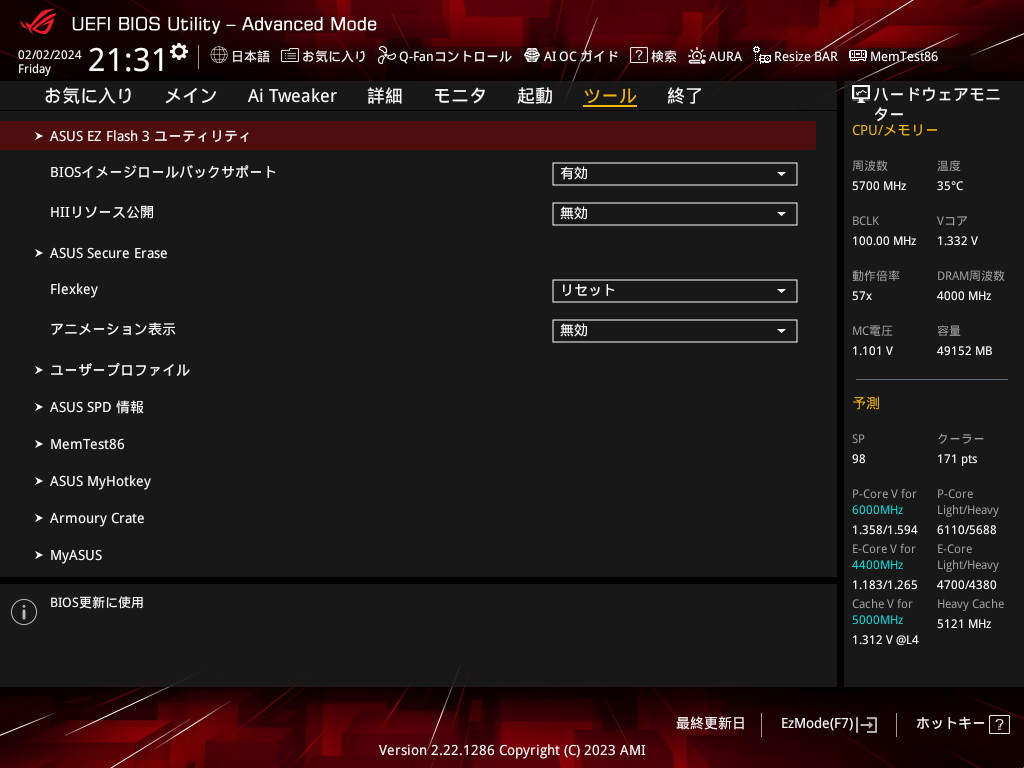This screenshot has width=1024, height=768.
Task: Click the CPU/メモリー section heading
Action: click(x=895, y=130)
